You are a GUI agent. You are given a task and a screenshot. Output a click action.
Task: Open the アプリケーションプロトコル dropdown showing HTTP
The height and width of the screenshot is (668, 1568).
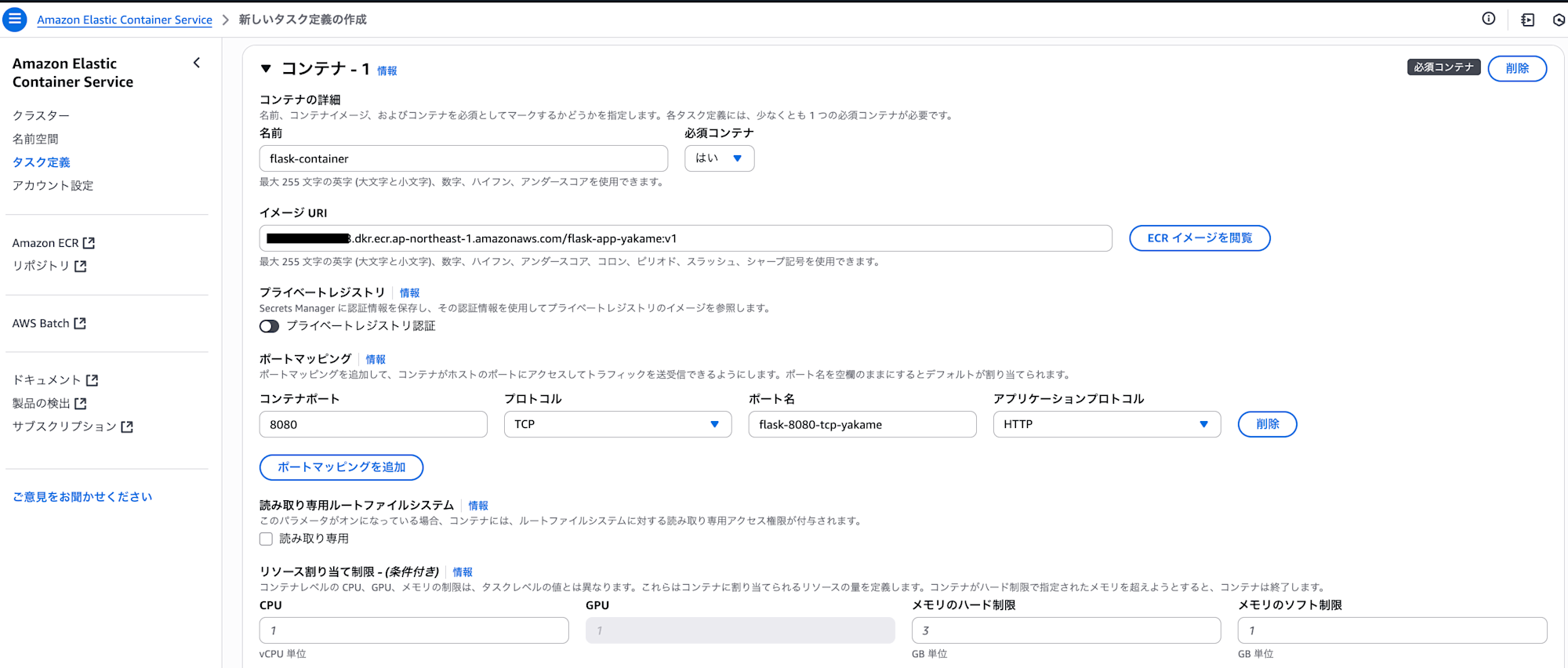point(1106,424)
